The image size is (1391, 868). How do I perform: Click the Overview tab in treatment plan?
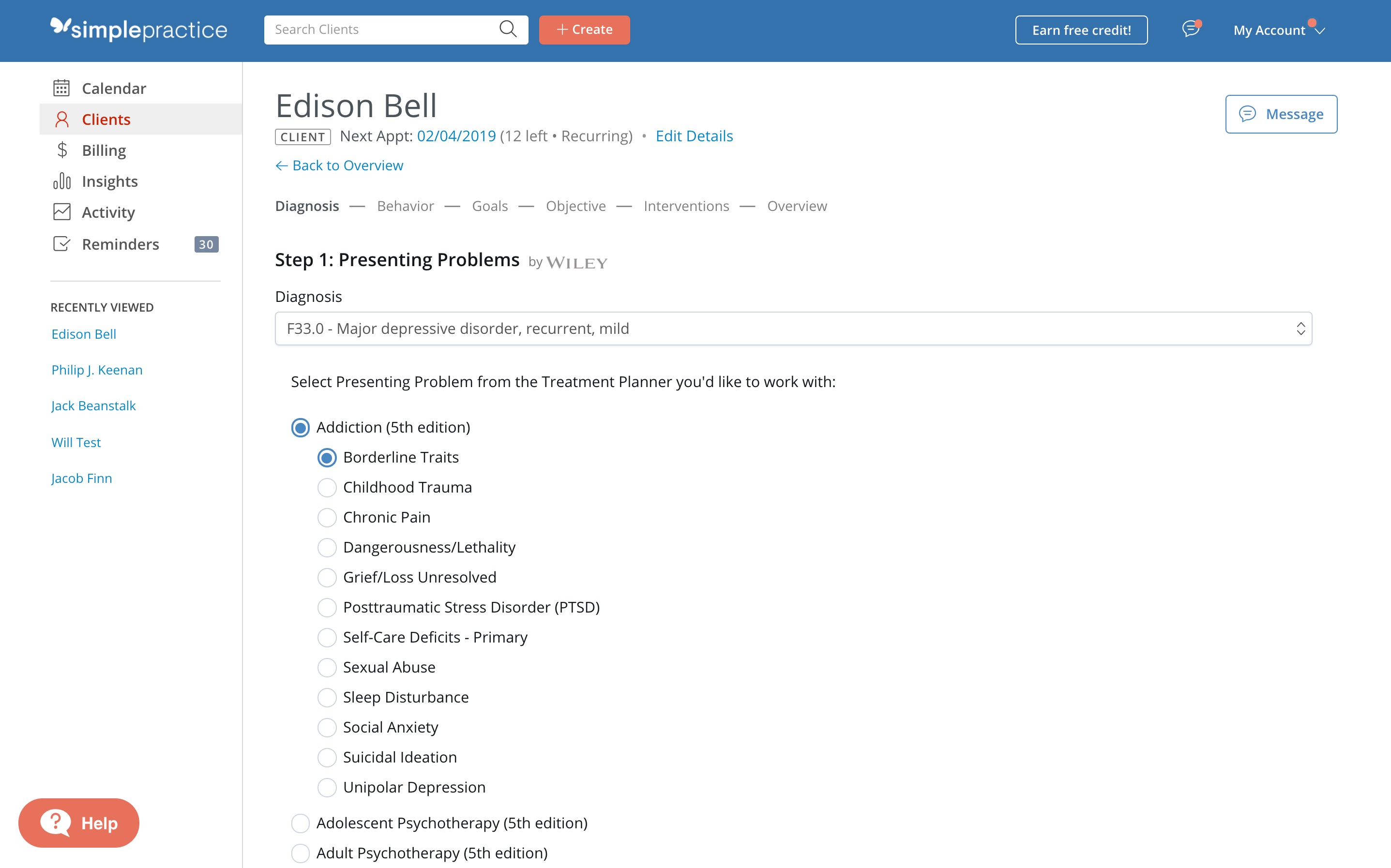tap(797, 206)
